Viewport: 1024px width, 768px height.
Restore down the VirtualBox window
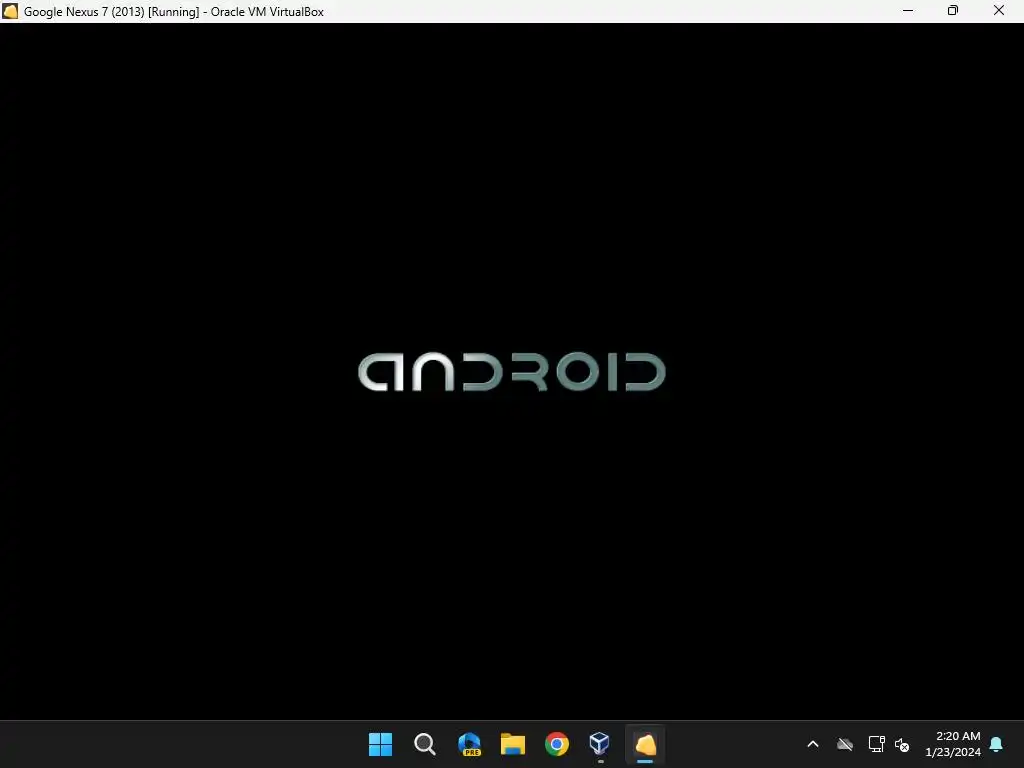(953, 10)
